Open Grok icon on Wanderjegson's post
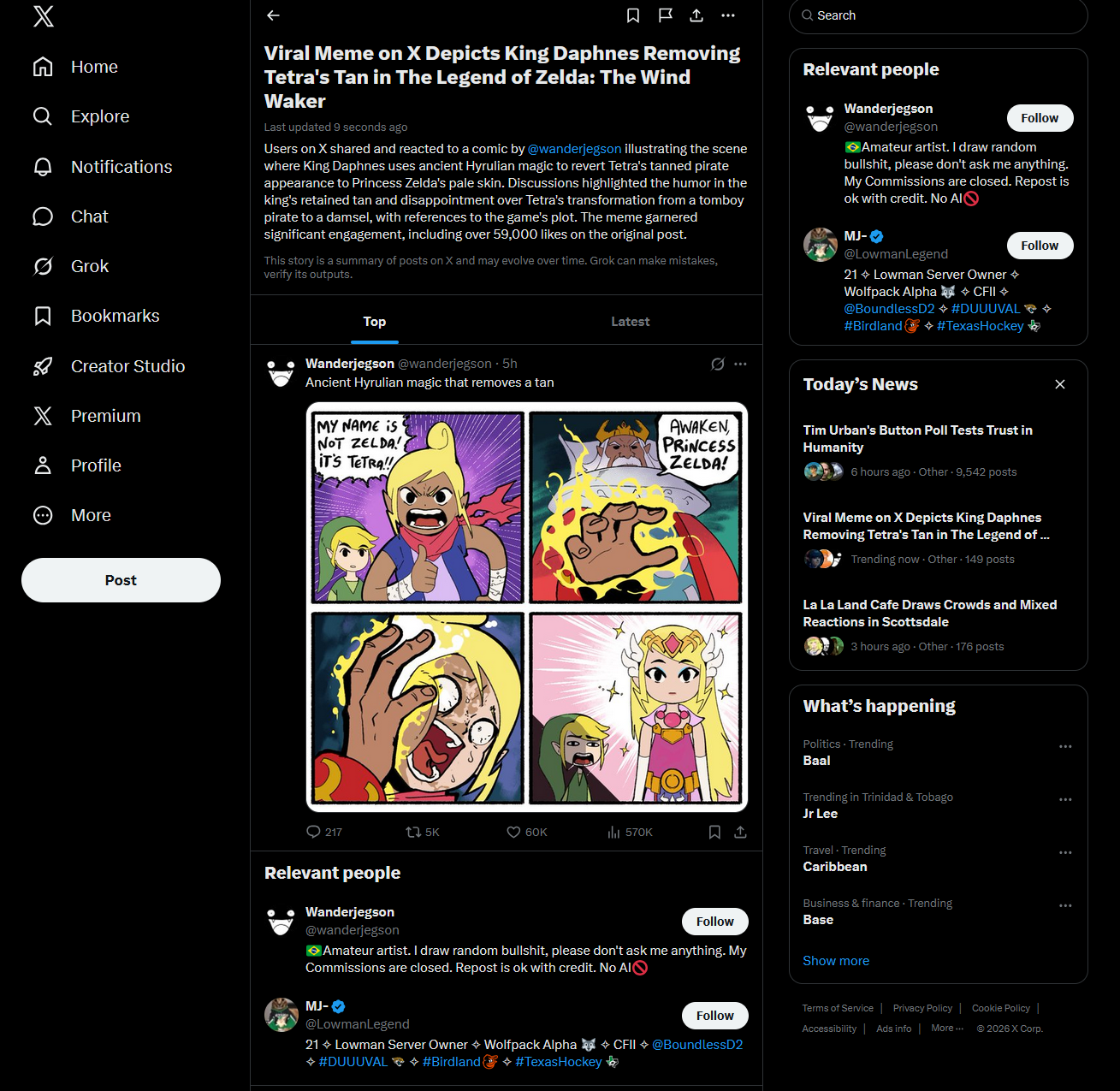This screenshot has height=1091, width=1120. pyautogui.click(x=718, y=364)
